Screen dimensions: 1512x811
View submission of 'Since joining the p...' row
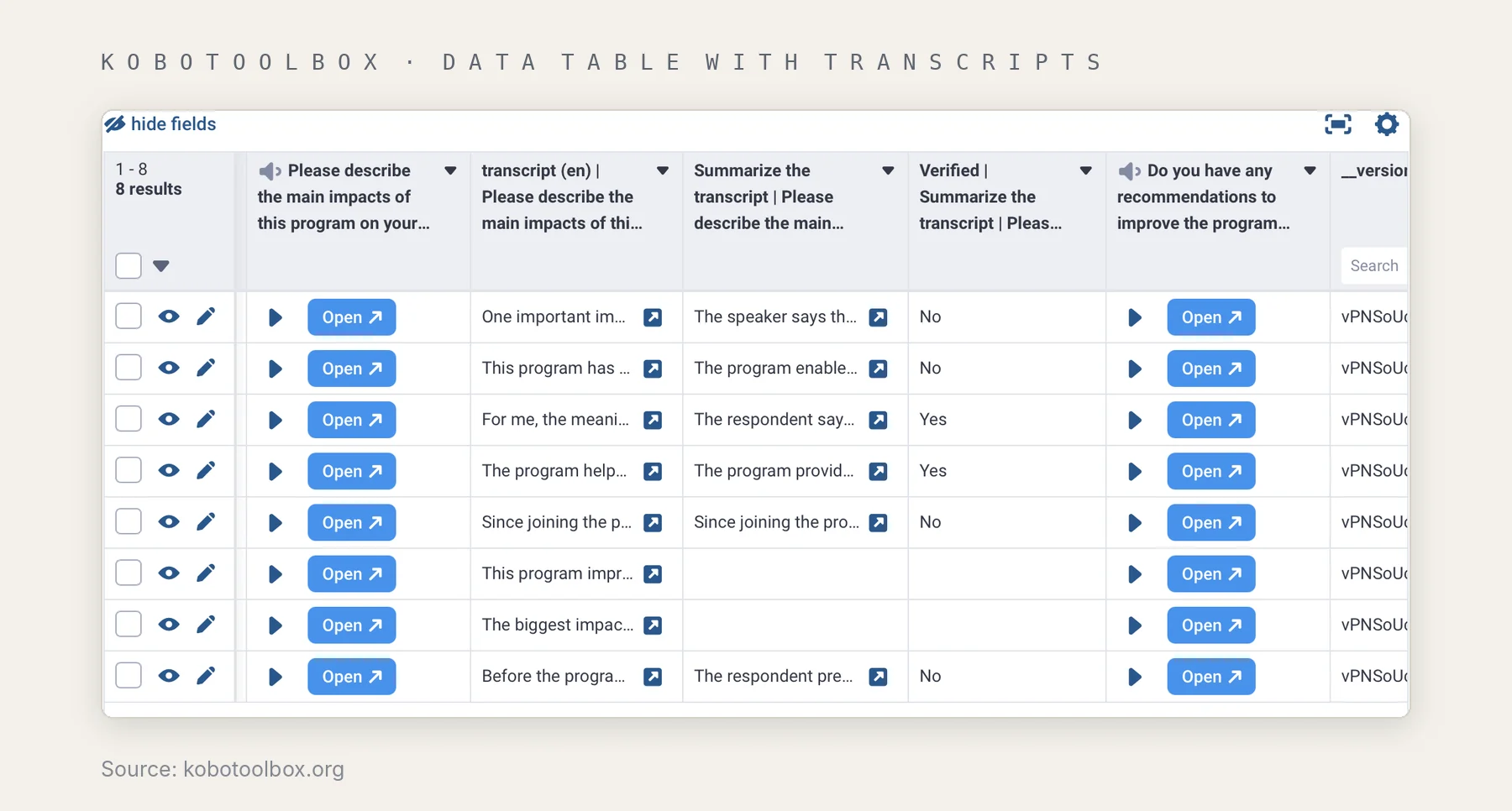click(x=169, y=522)
